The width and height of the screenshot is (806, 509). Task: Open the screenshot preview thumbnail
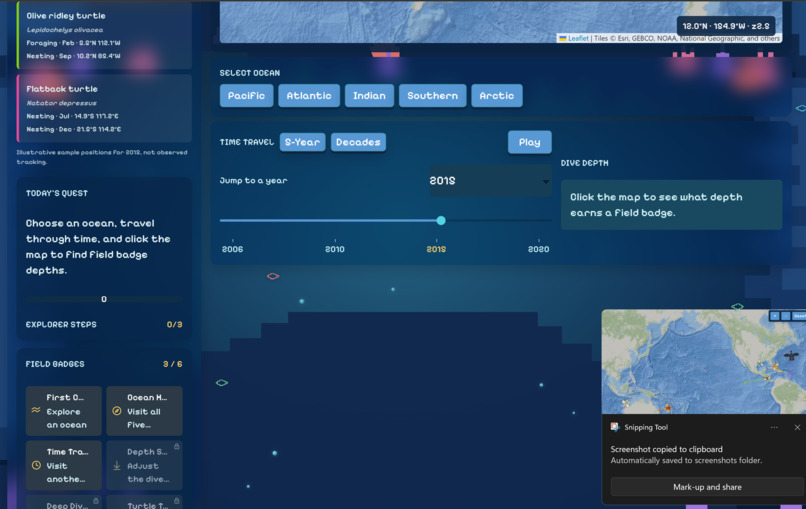point(704,361)
